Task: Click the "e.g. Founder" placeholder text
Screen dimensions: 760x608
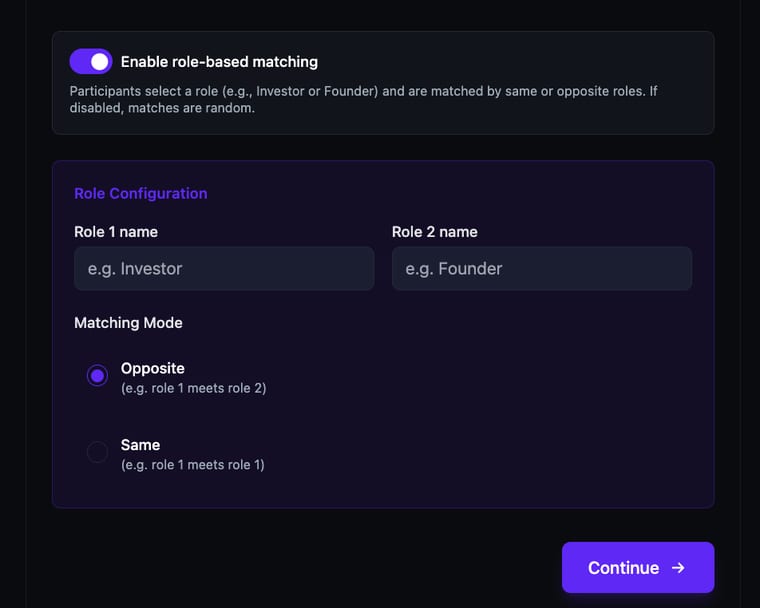Action: pos(454,269)
